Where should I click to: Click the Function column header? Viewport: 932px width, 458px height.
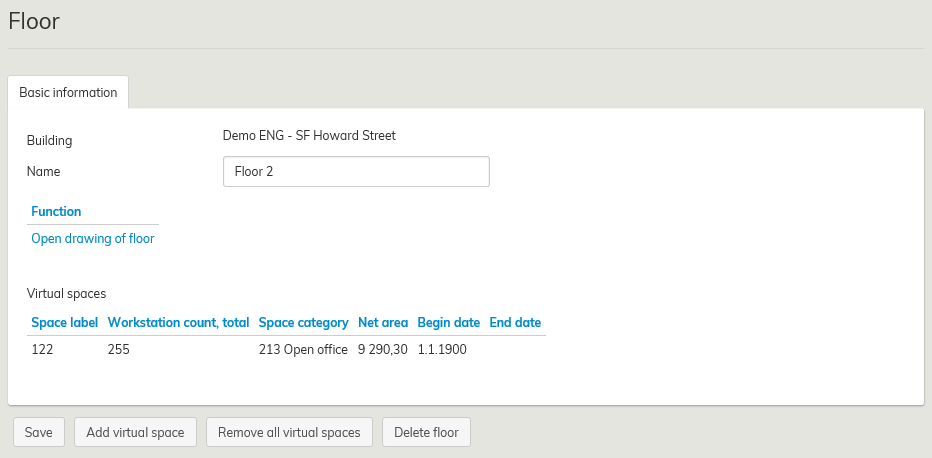tap(56, 211)
